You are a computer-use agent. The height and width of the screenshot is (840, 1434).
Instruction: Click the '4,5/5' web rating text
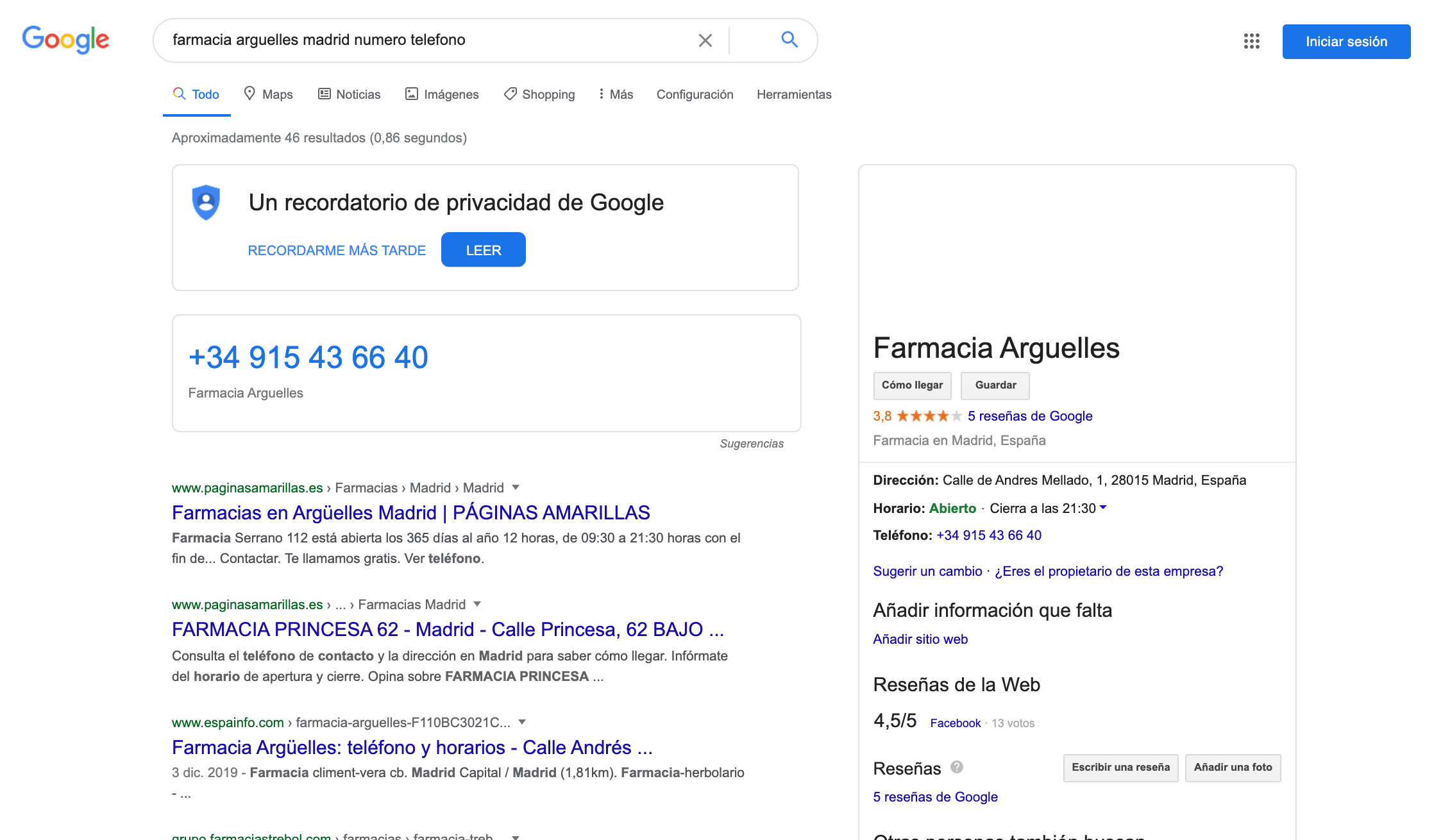point(895,721)
